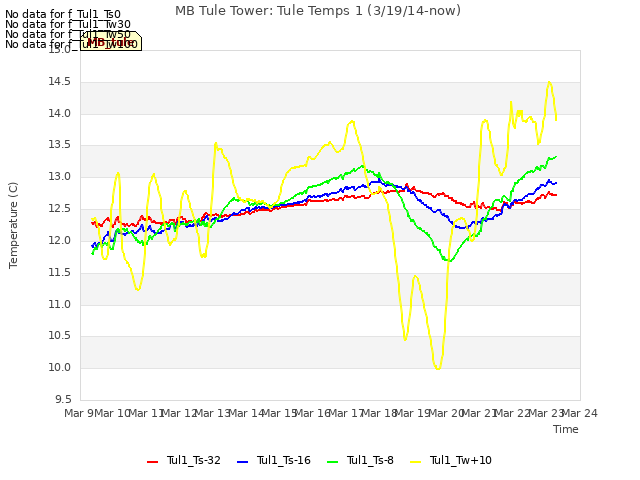Viewport: 640px width, 480px height.
Task: Click the 11.5 y-axis tick label
Action: click(60, 272)
